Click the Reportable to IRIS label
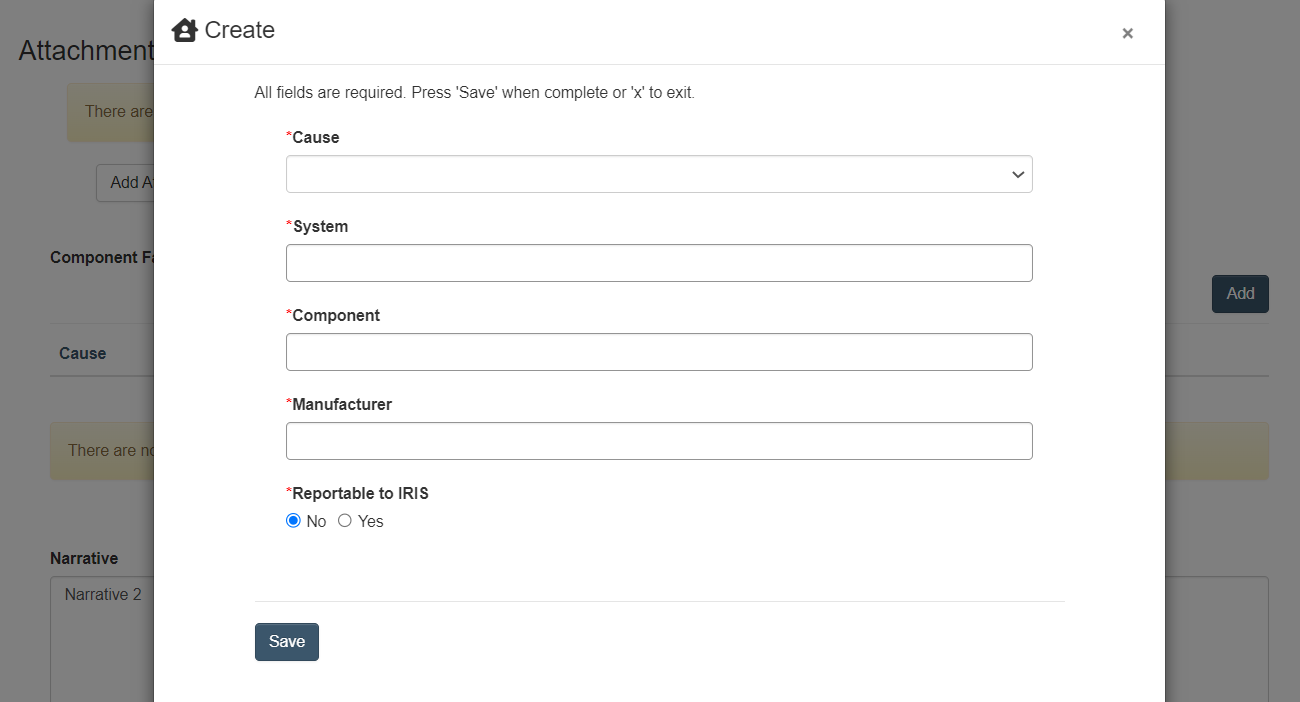Image resolution: width=1300 pixels, height=702 pixels. pyautogui.click(x=360, y=494)
